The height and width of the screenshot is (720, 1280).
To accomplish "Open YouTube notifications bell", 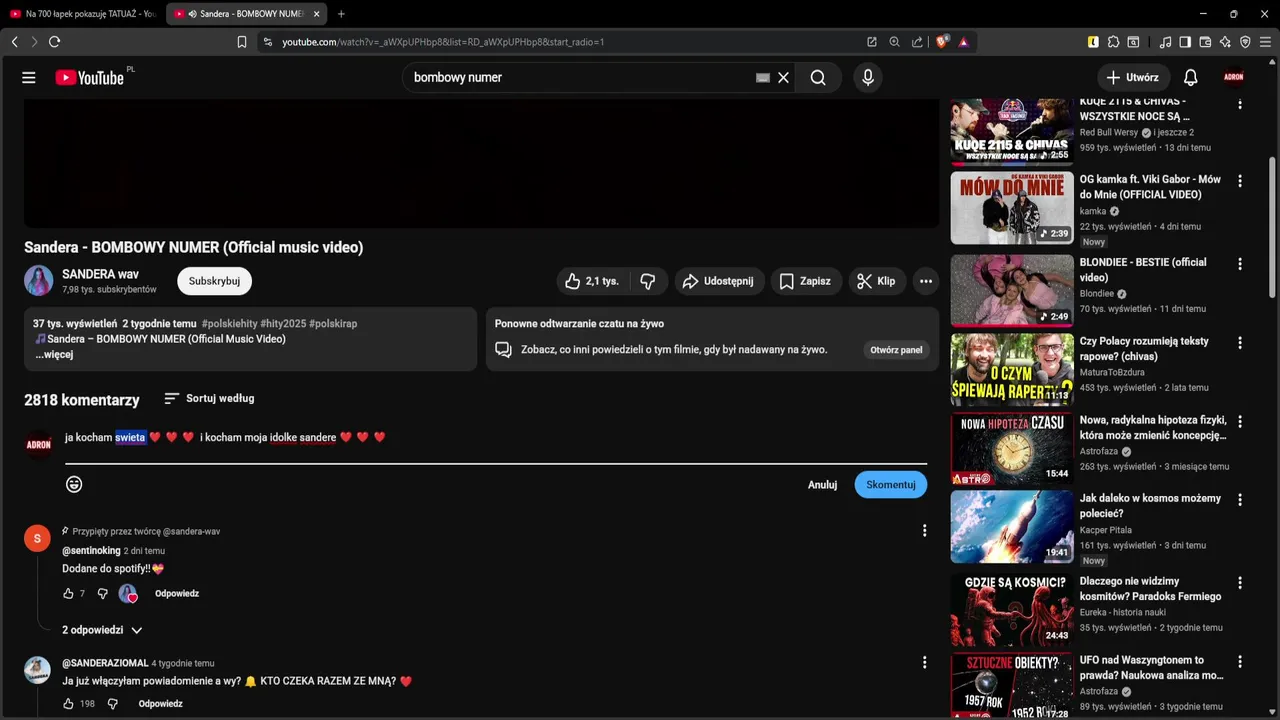I will point(1191,78).
